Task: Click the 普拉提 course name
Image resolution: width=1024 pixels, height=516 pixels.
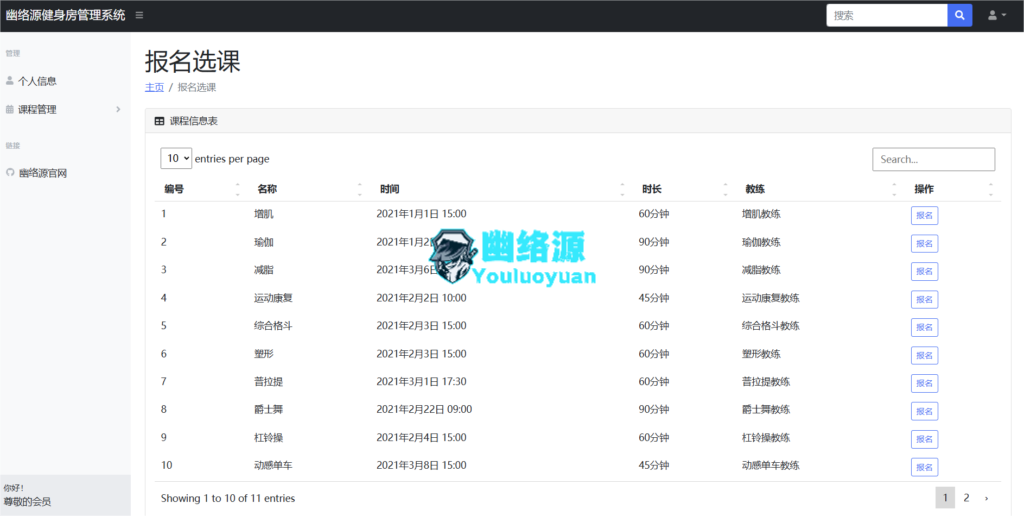Action: tap(268, 381)
